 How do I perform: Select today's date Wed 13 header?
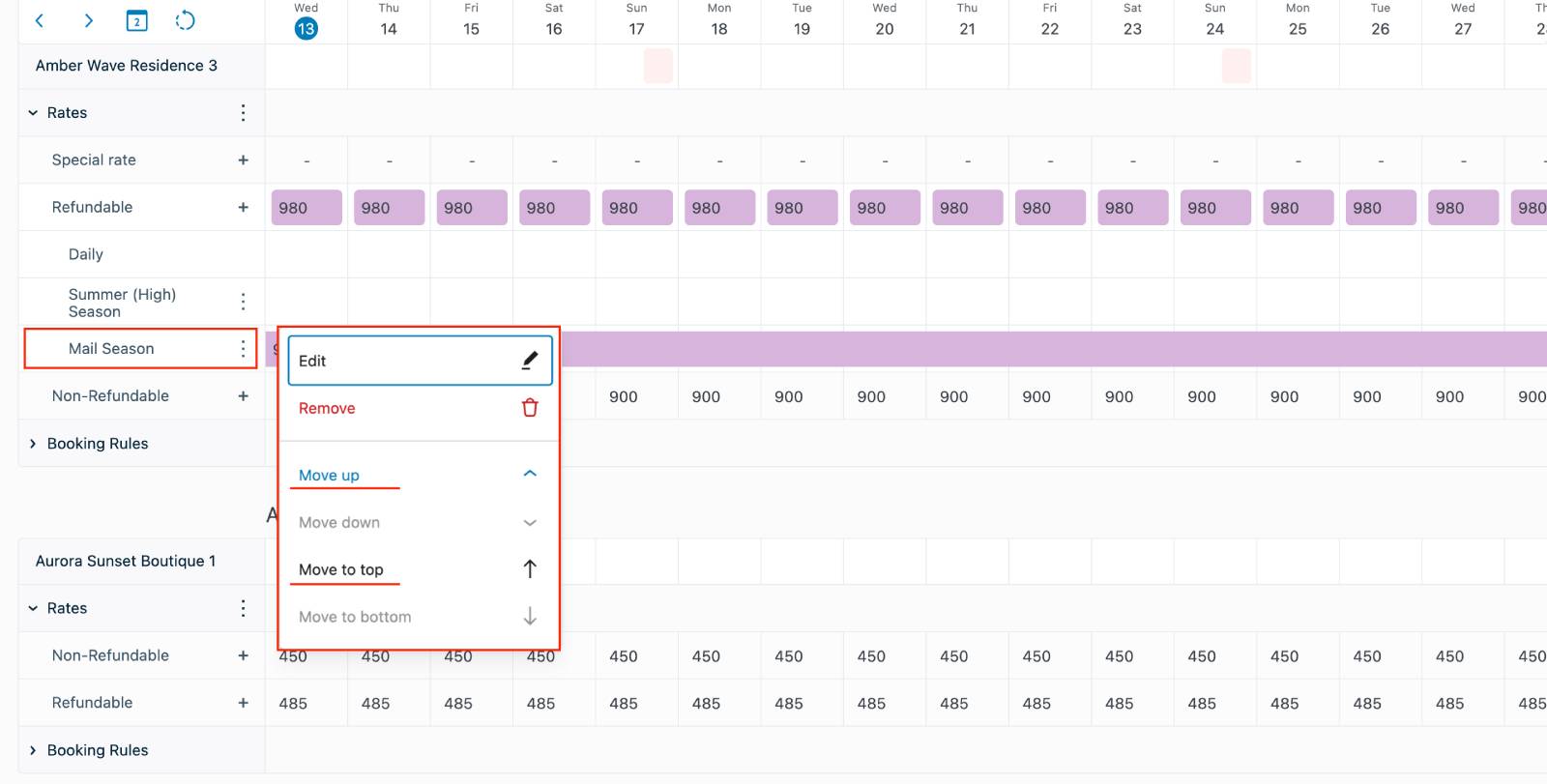point(306,21)
